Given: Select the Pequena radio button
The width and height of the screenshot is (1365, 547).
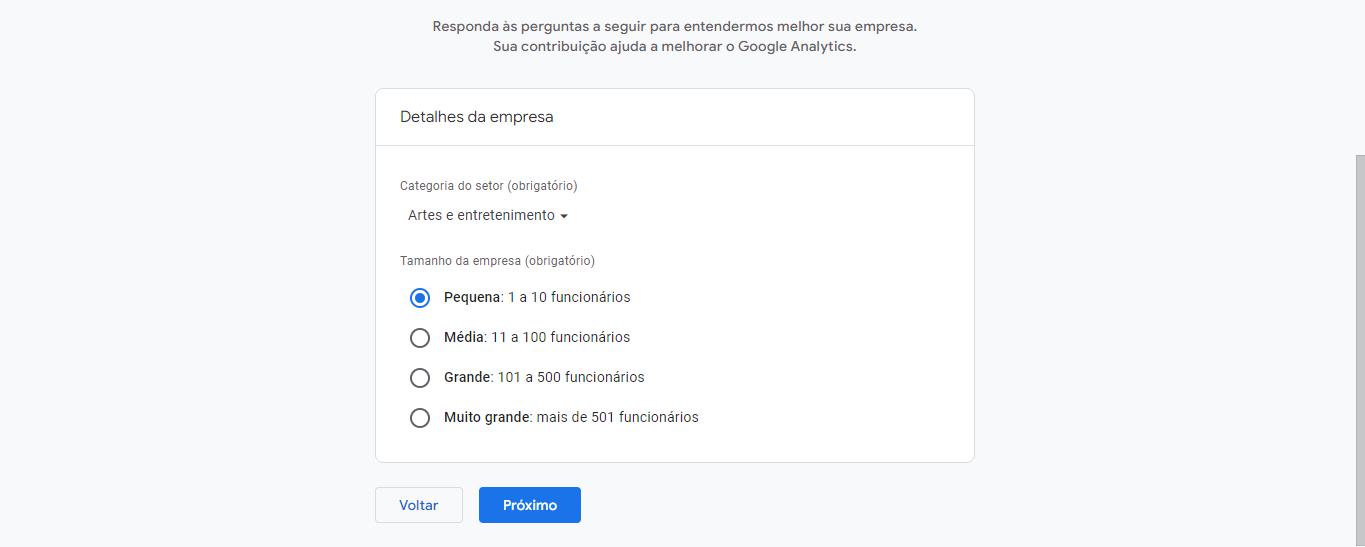Looking at the screenshot, I should [x=420, y=297].
